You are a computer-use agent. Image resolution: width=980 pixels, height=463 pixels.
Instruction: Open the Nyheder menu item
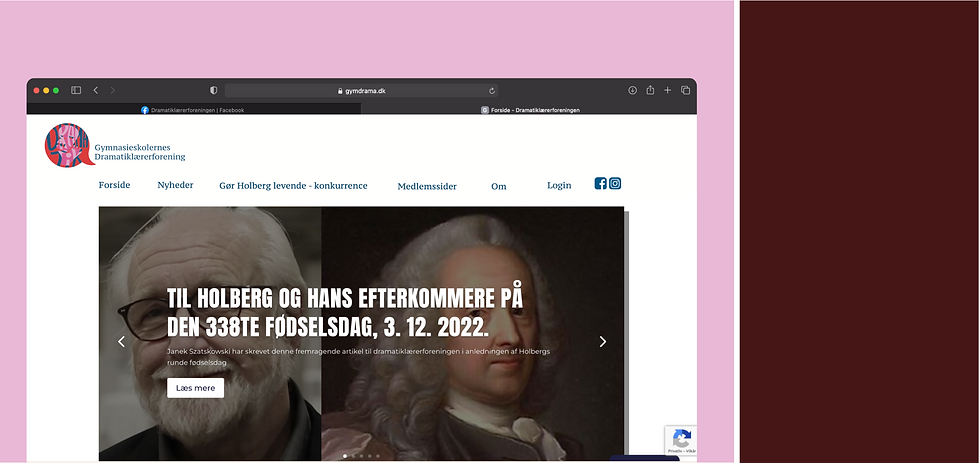[x=175, y=185]
